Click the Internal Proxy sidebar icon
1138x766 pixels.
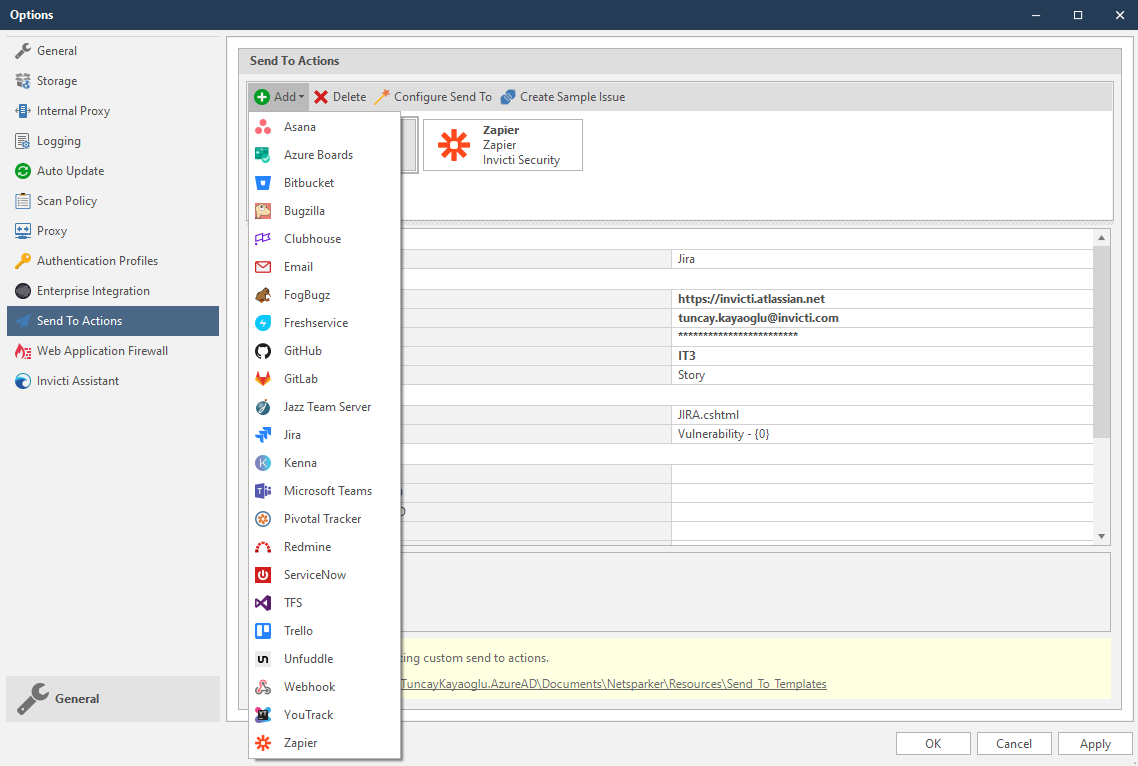click(21, 110)
